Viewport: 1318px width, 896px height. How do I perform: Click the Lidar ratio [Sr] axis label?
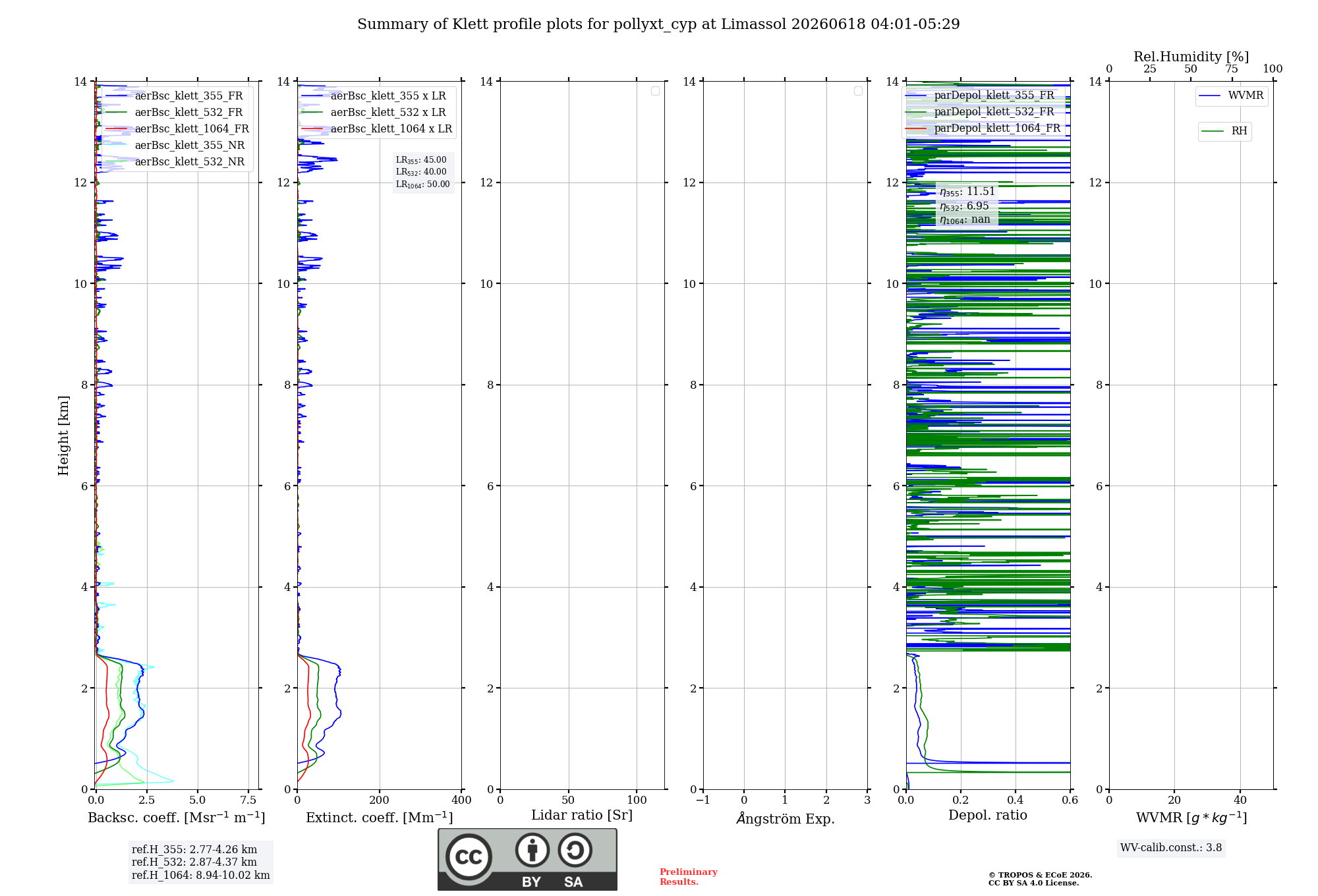tap(582, 816)
